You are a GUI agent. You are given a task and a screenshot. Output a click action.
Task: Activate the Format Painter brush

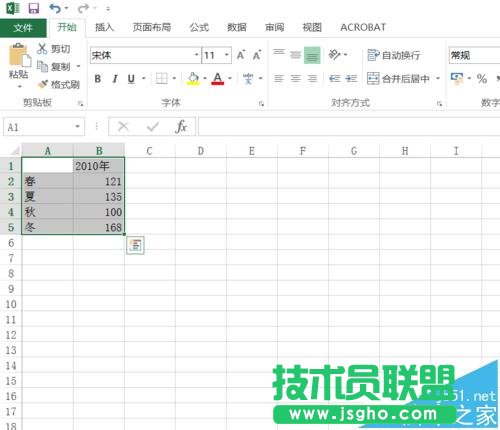(43, 84)
